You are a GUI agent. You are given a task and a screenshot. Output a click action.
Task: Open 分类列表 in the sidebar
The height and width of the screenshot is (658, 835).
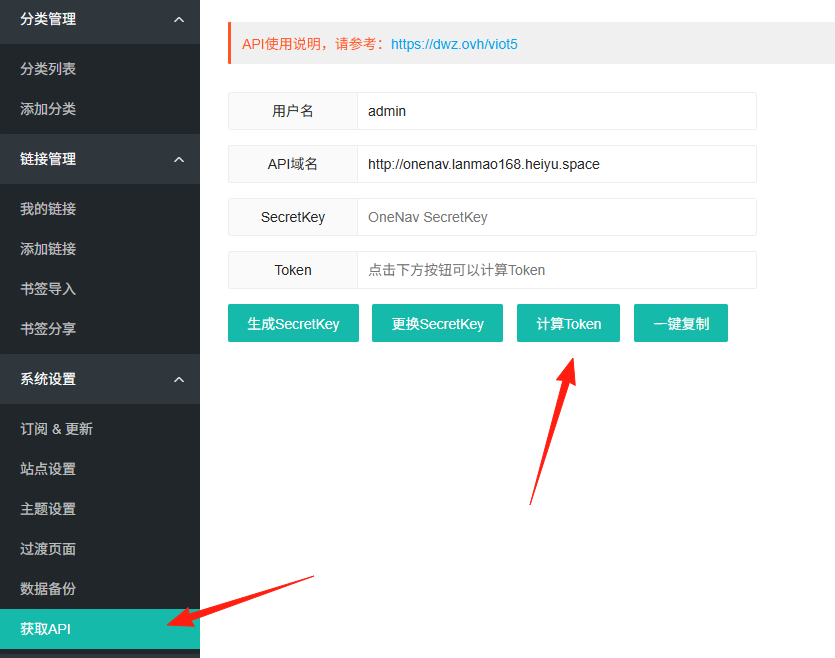point(48,69)
